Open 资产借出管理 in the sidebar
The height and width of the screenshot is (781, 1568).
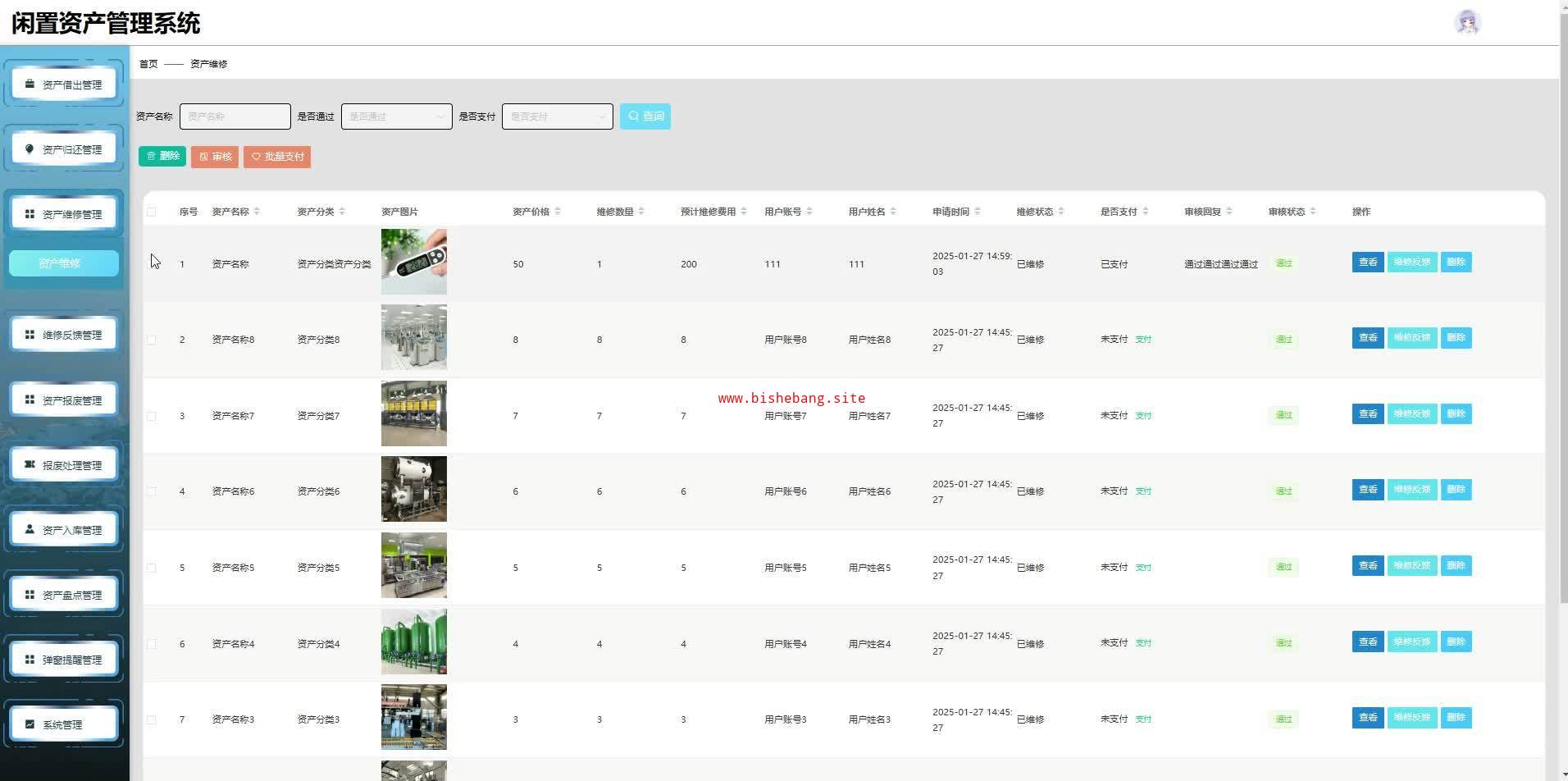64,84
